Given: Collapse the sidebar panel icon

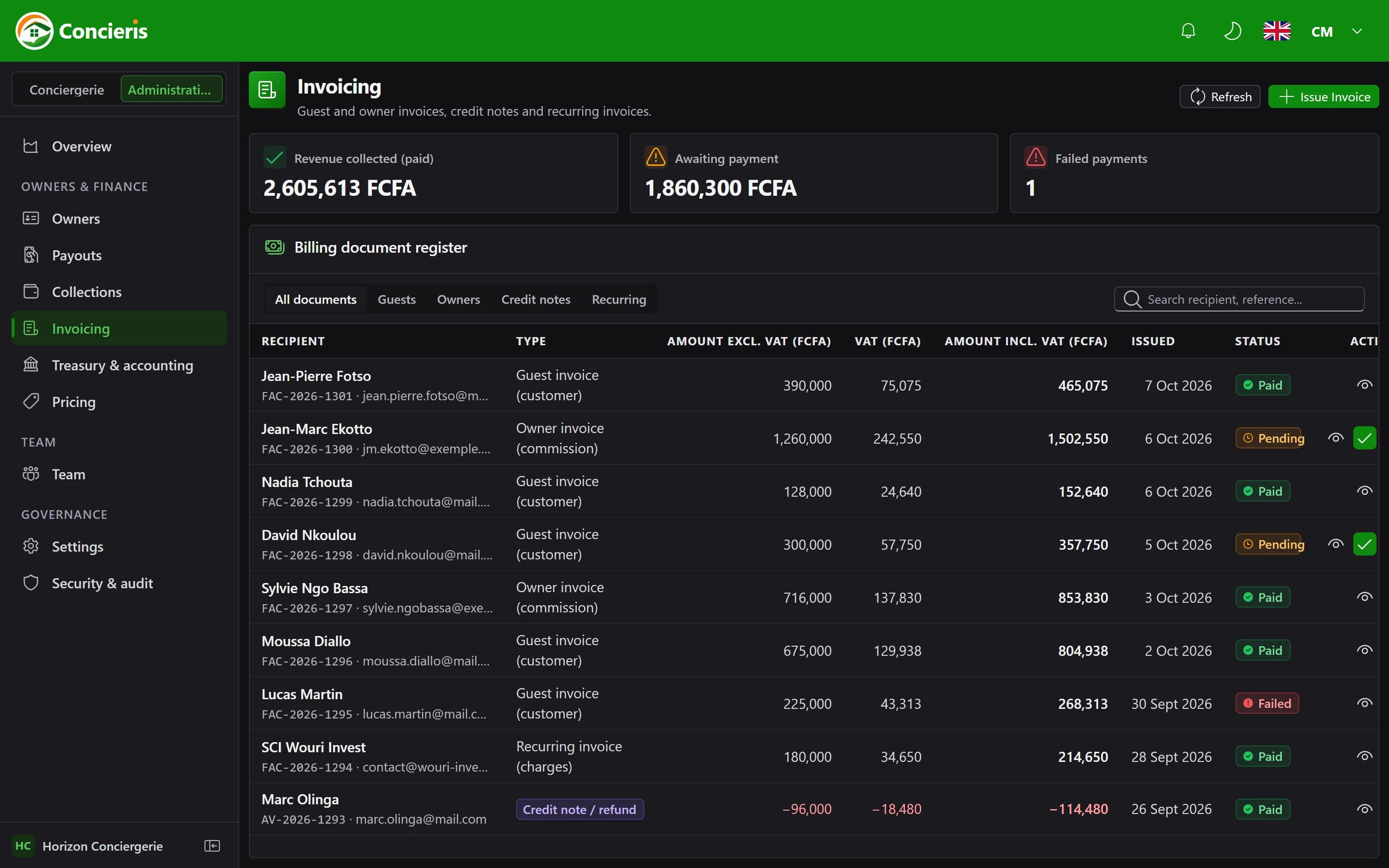Looking at the screenshot, I should [212, 846].
